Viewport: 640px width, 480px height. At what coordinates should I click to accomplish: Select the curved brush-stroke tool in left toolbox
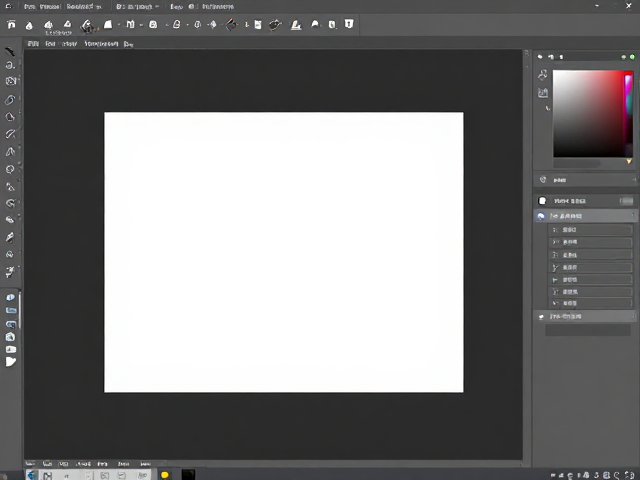tap(10, 134)
